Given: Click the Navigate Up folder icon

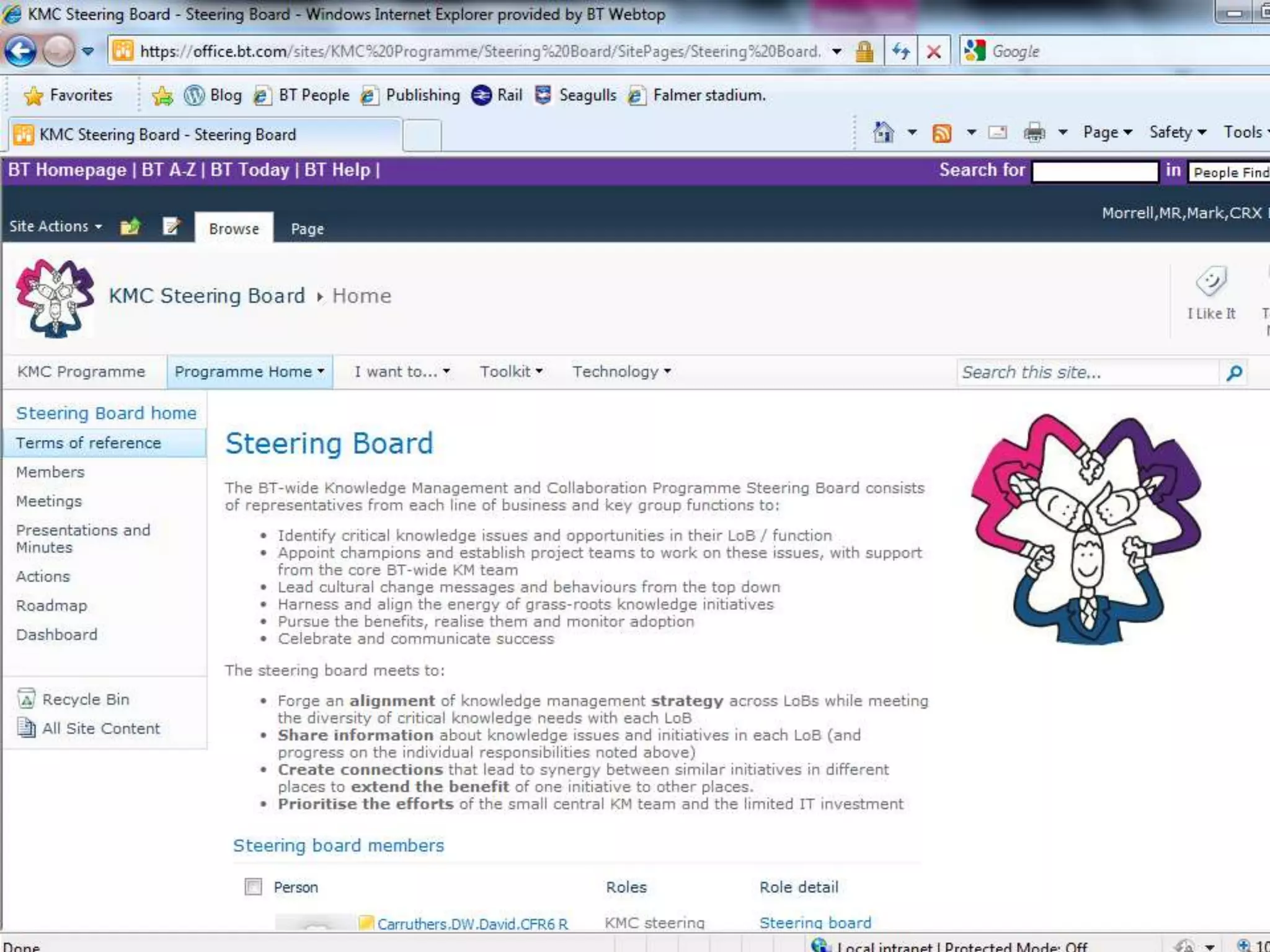Looking at the screenshot, I should click(x=130, y=226).
